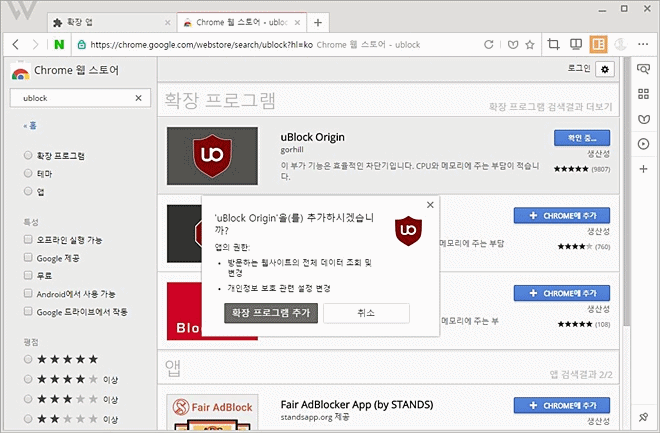Select the 테마 radio filter

pyautogui.click(x=28, y=173)
